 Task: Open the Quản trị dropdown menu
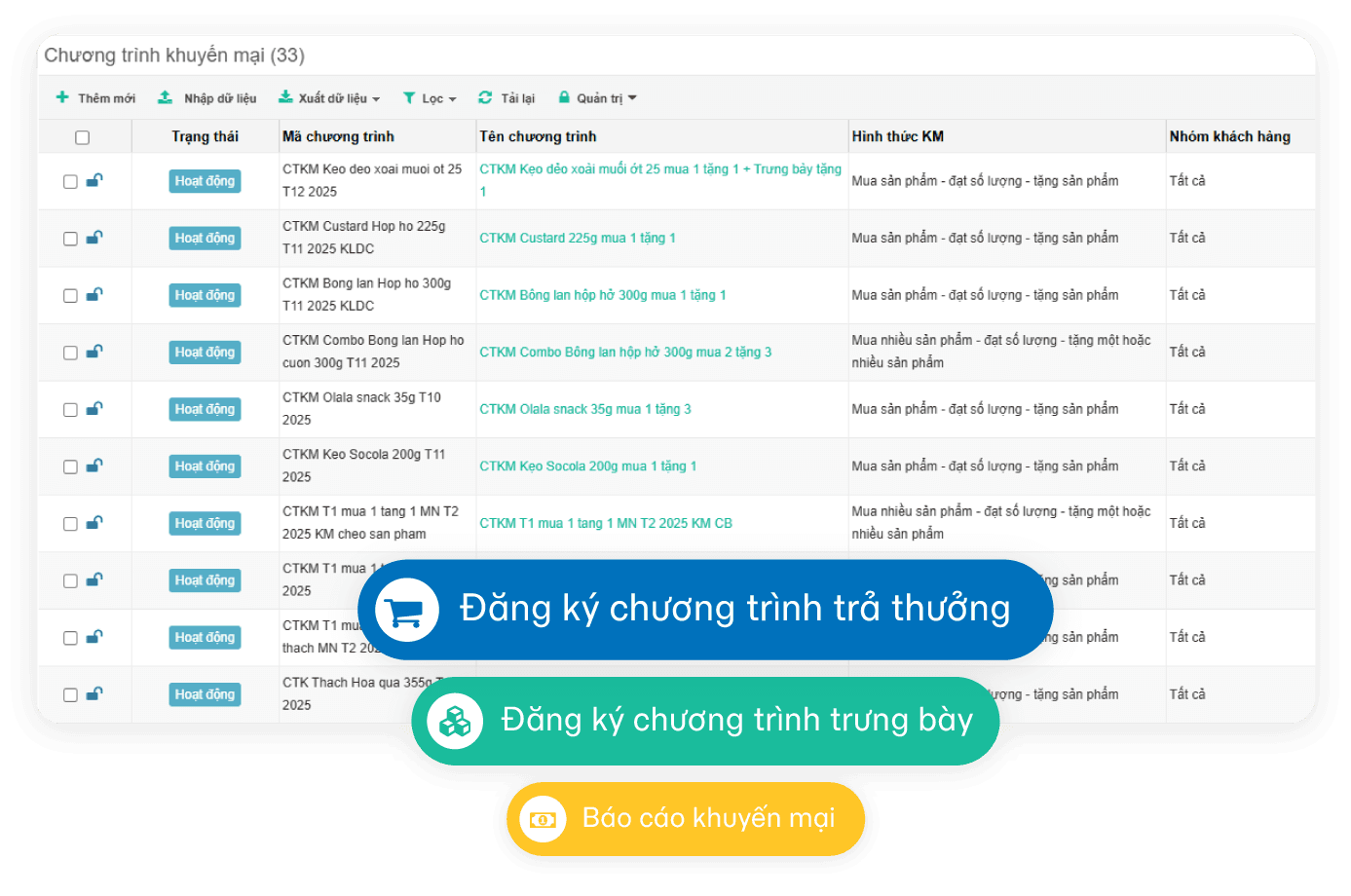598,98
